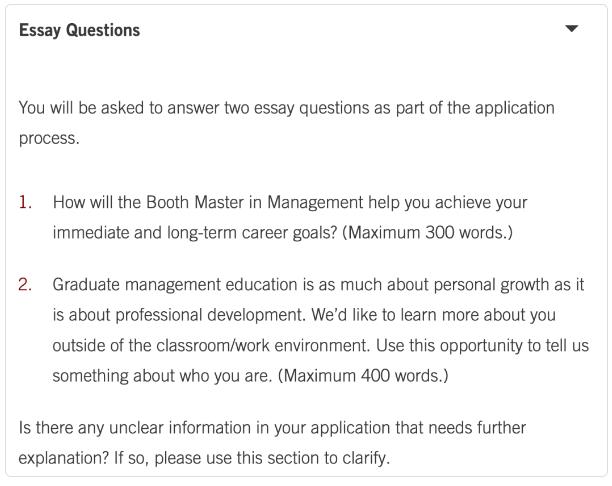Click the red number 2 list marker
Viewport: 612px width, 486px height.
coord(25,285)
